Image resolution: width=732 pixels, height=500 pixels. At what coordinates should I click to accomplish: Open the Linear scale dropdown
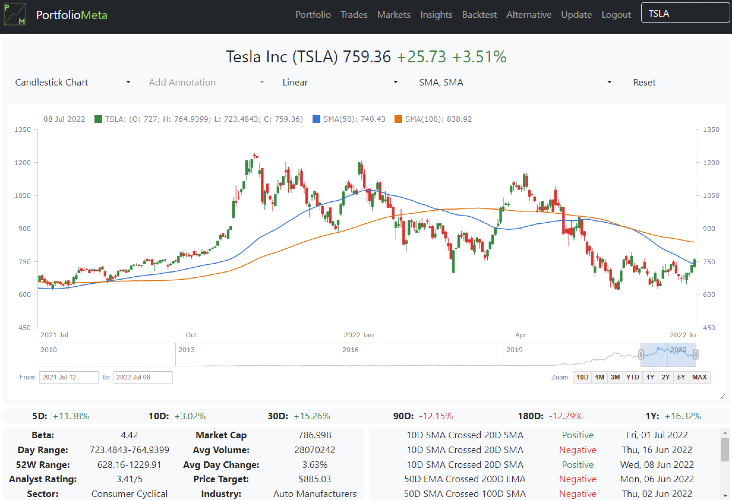[339, 82]
